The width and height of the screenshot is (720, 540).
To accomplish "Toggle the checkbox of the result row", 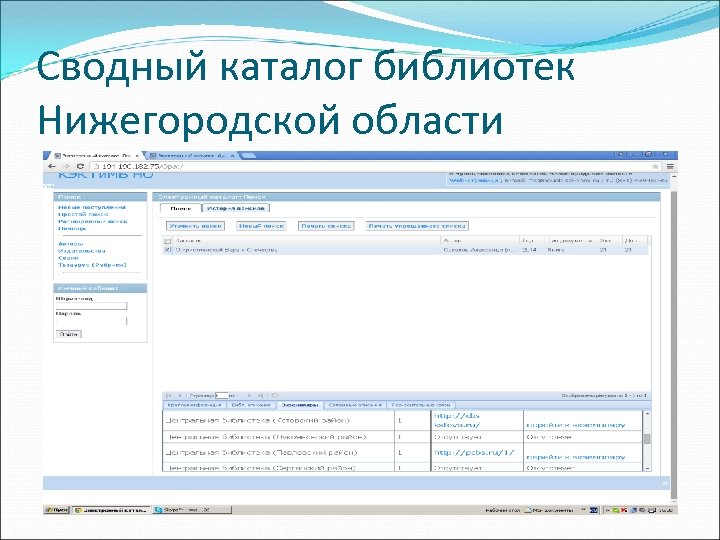I will (168, 250).
